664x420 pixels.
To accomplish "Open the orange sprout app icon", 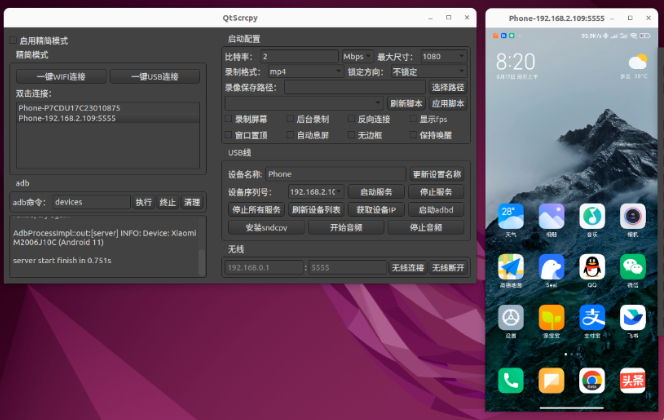I will (551, 318).
